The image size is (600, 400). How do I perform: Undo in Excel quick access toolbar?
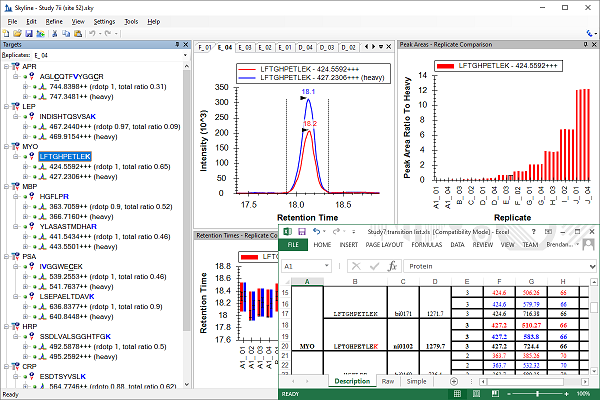pos(316,231)
